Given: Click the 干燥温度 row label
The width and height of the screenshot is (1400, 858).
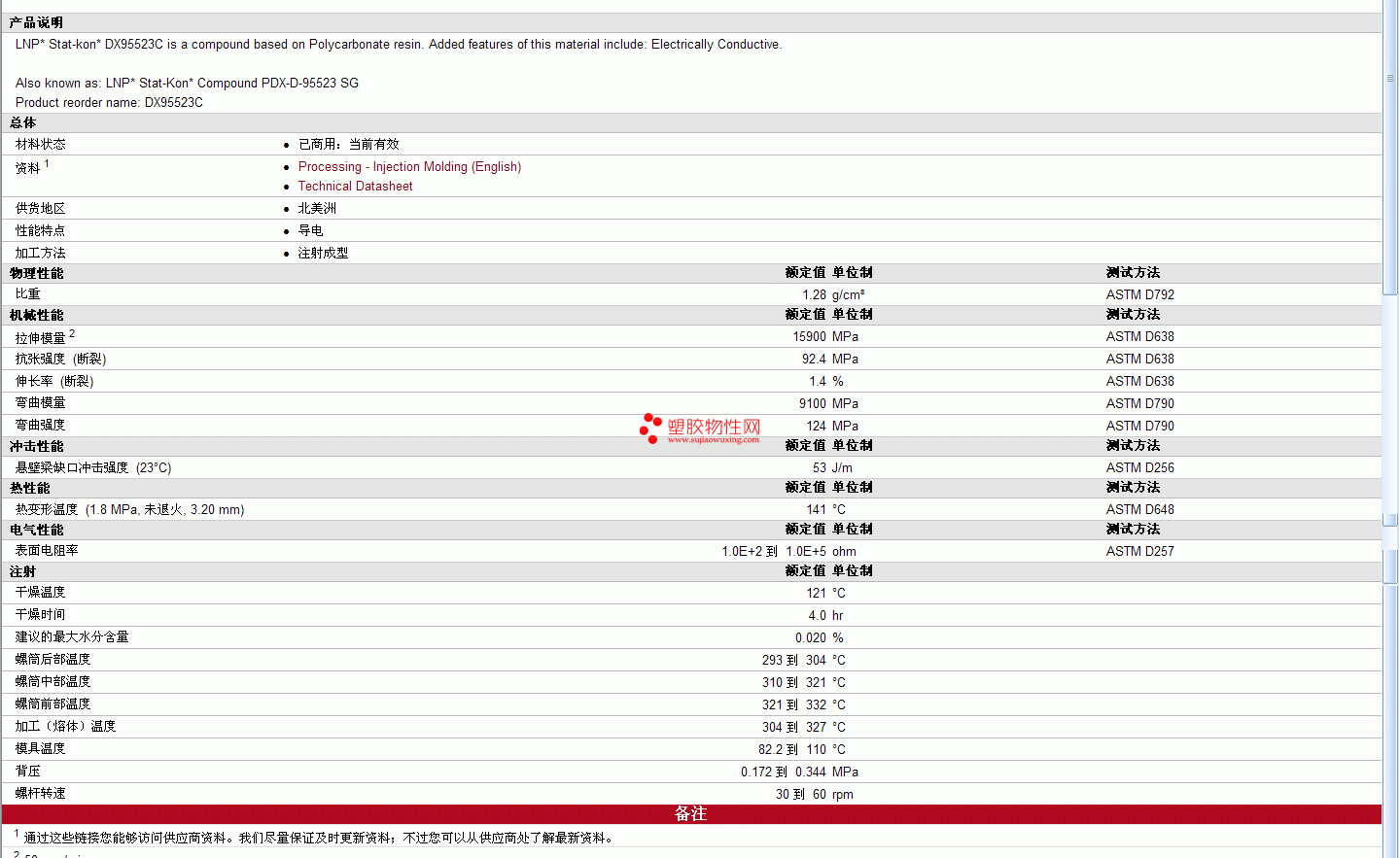Looking at the screenshot, I should click(41, 593).
